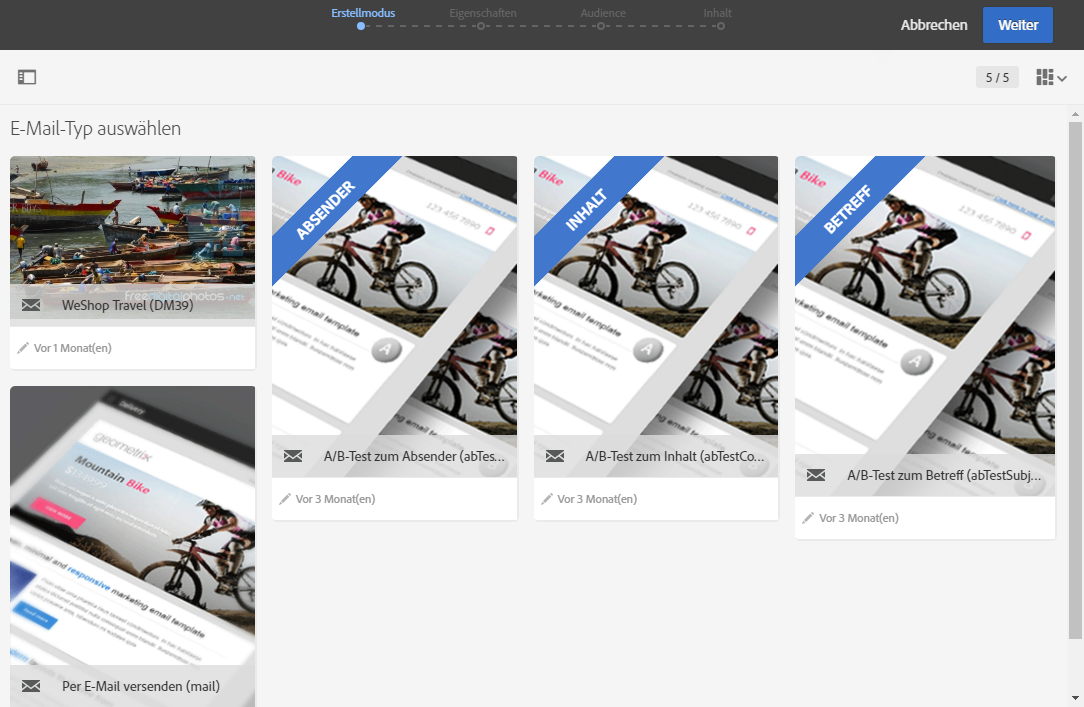Viewport: 1084px width, 707px height.
Task: Click 'Vor 3 Monat(en)' under Inhalt card
Action: (x=597, y=499)
